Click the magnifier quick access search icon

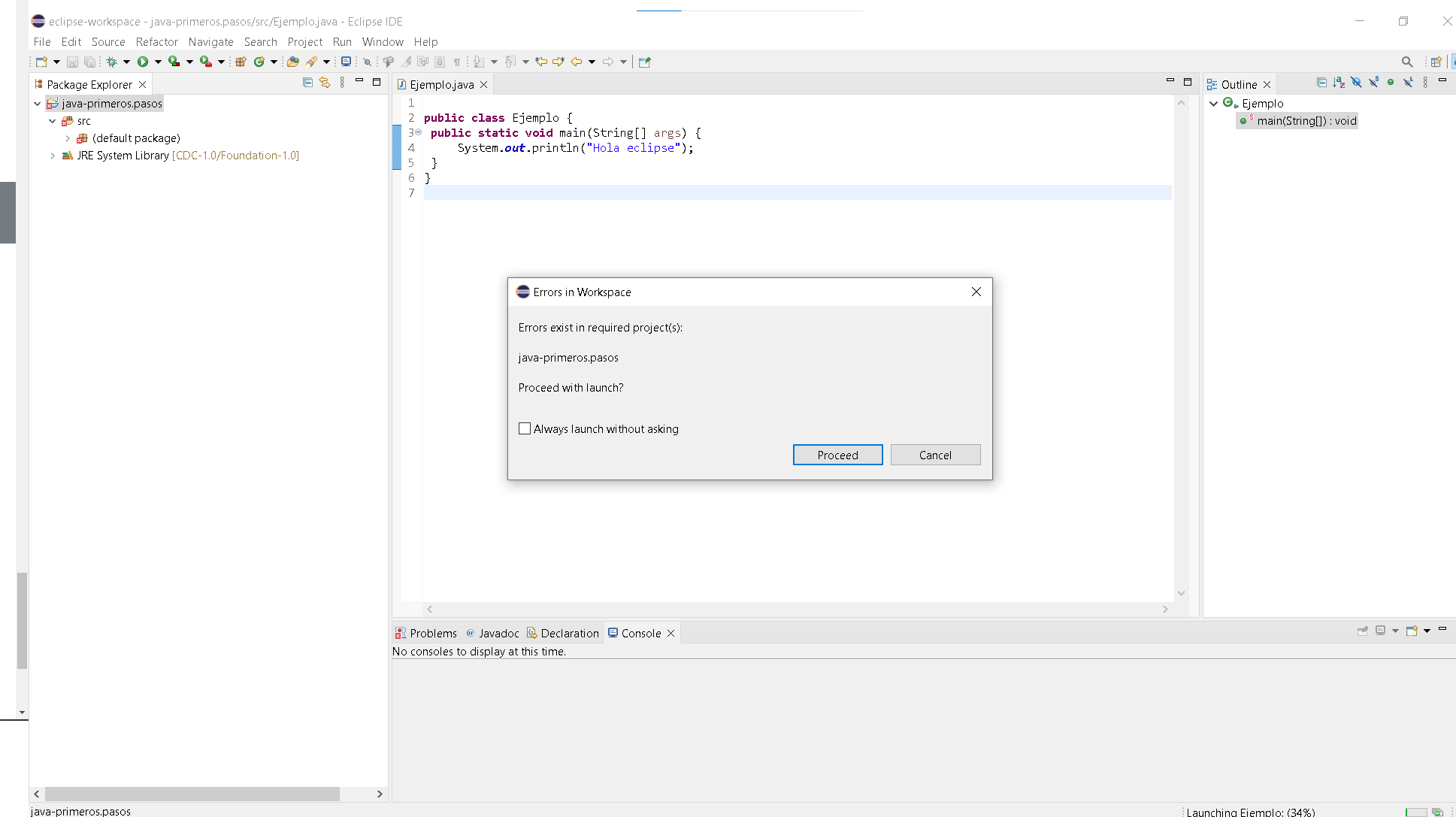(1407, 62)
